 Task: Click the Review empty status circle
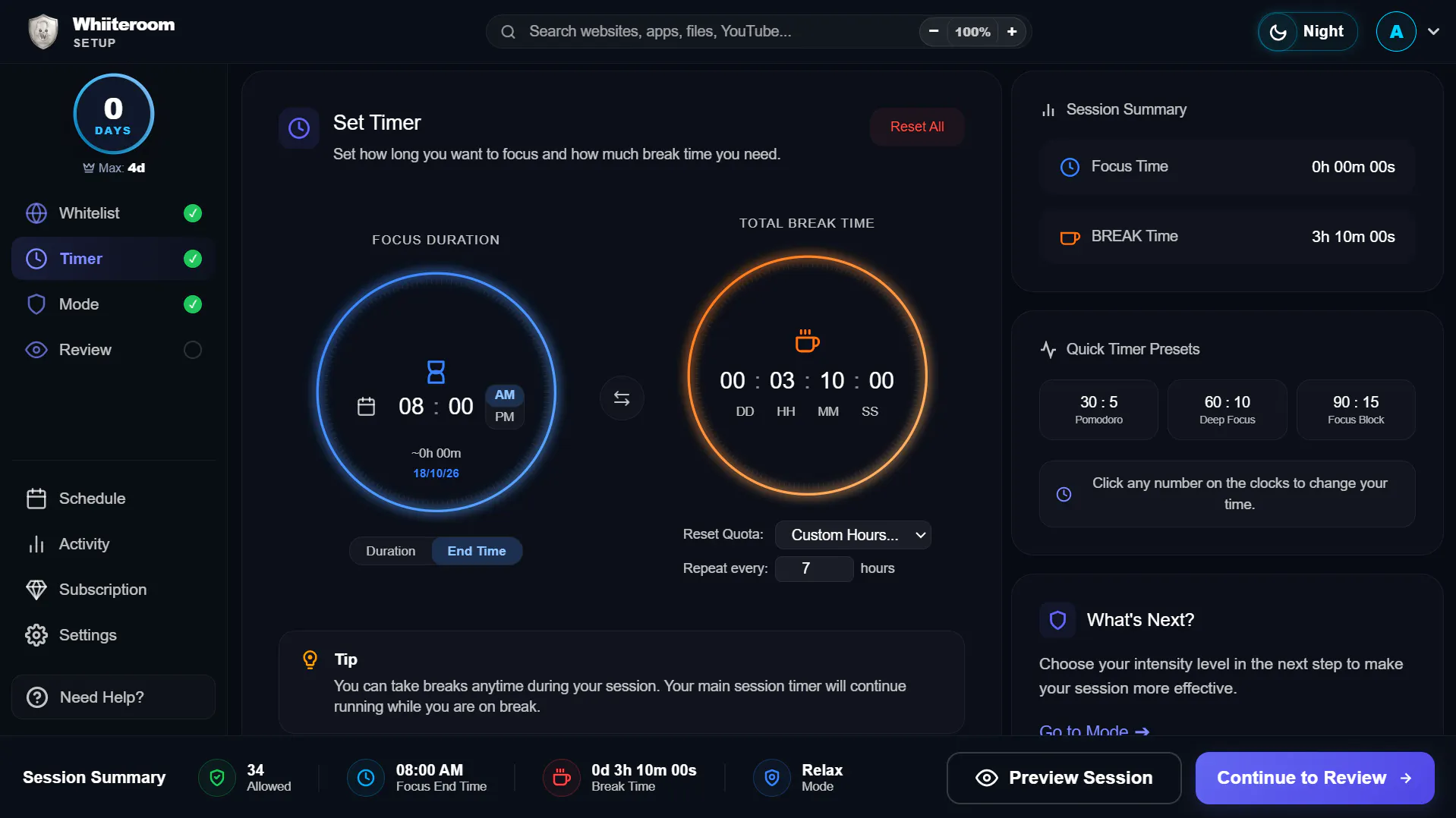click(x=193, y=350)
